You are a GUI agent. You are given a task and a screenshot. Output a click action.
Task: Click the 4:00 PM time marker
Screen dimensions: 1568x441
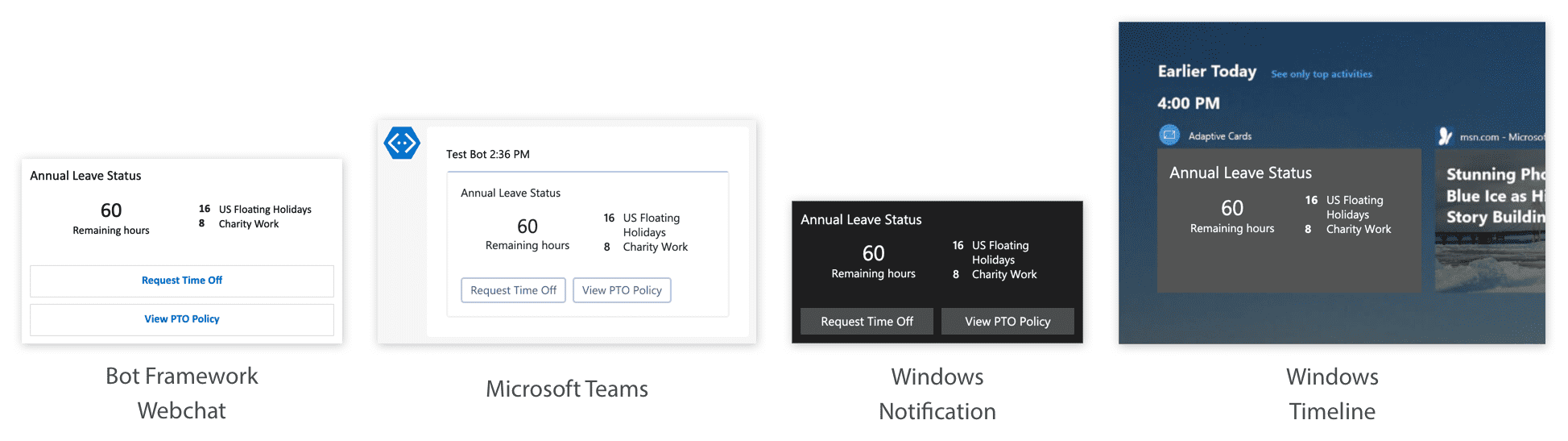coord(1189,103)
